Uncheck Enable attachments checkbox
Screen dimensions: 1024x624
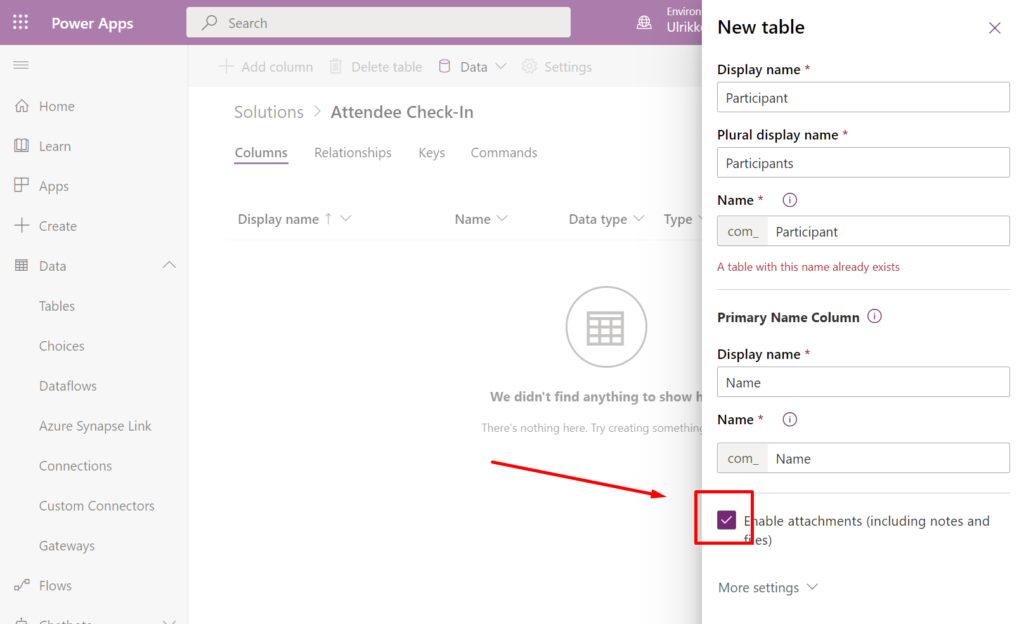(726, 520)
